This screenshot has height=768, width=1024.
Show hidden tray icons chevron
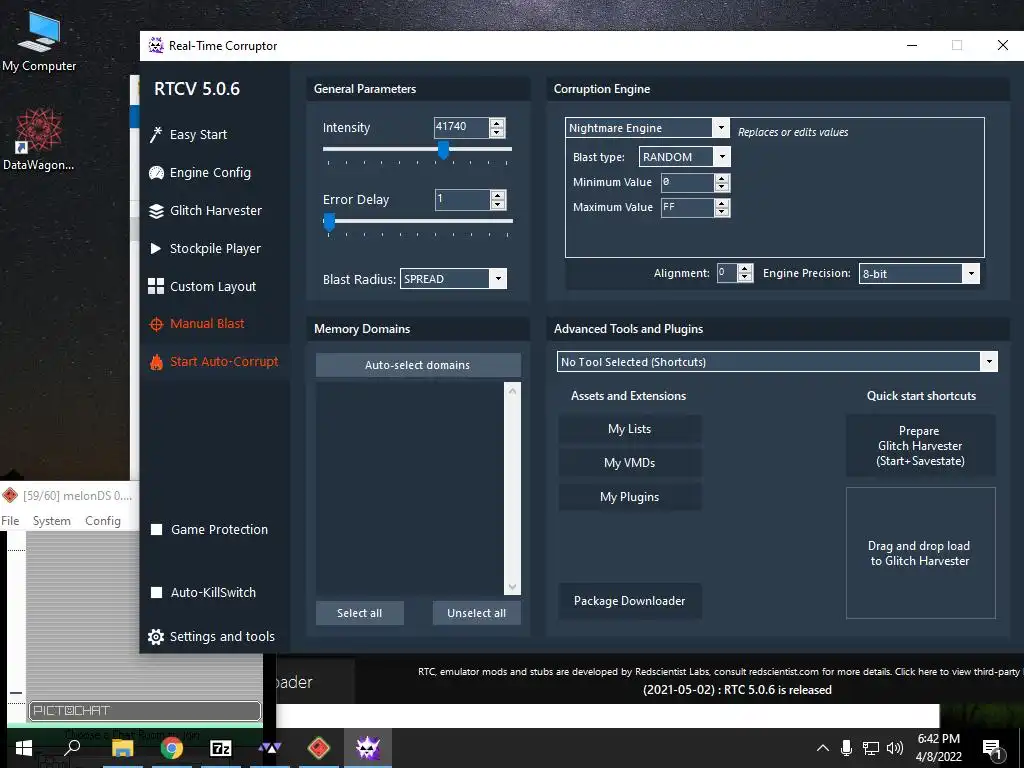tap(823, 748)
